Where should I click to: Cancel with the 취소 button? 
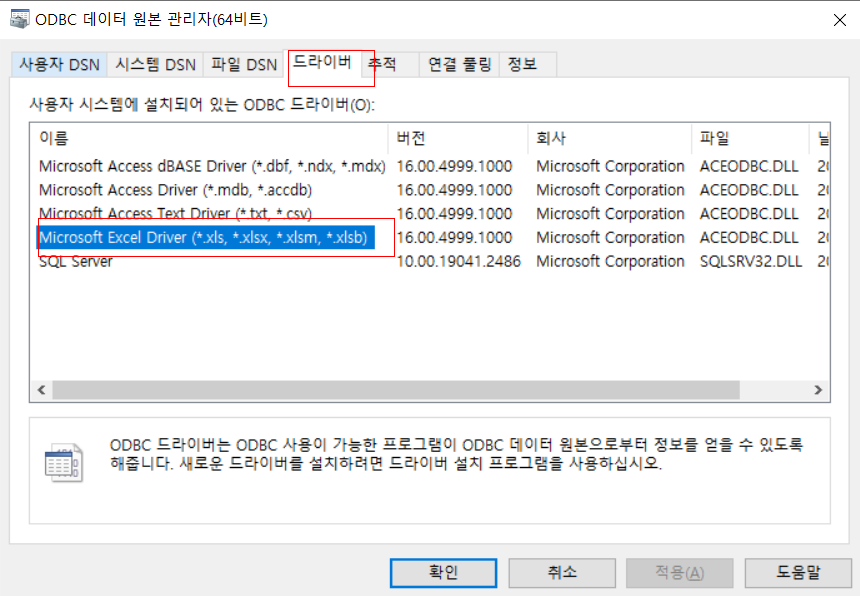[x=562, y=573]
